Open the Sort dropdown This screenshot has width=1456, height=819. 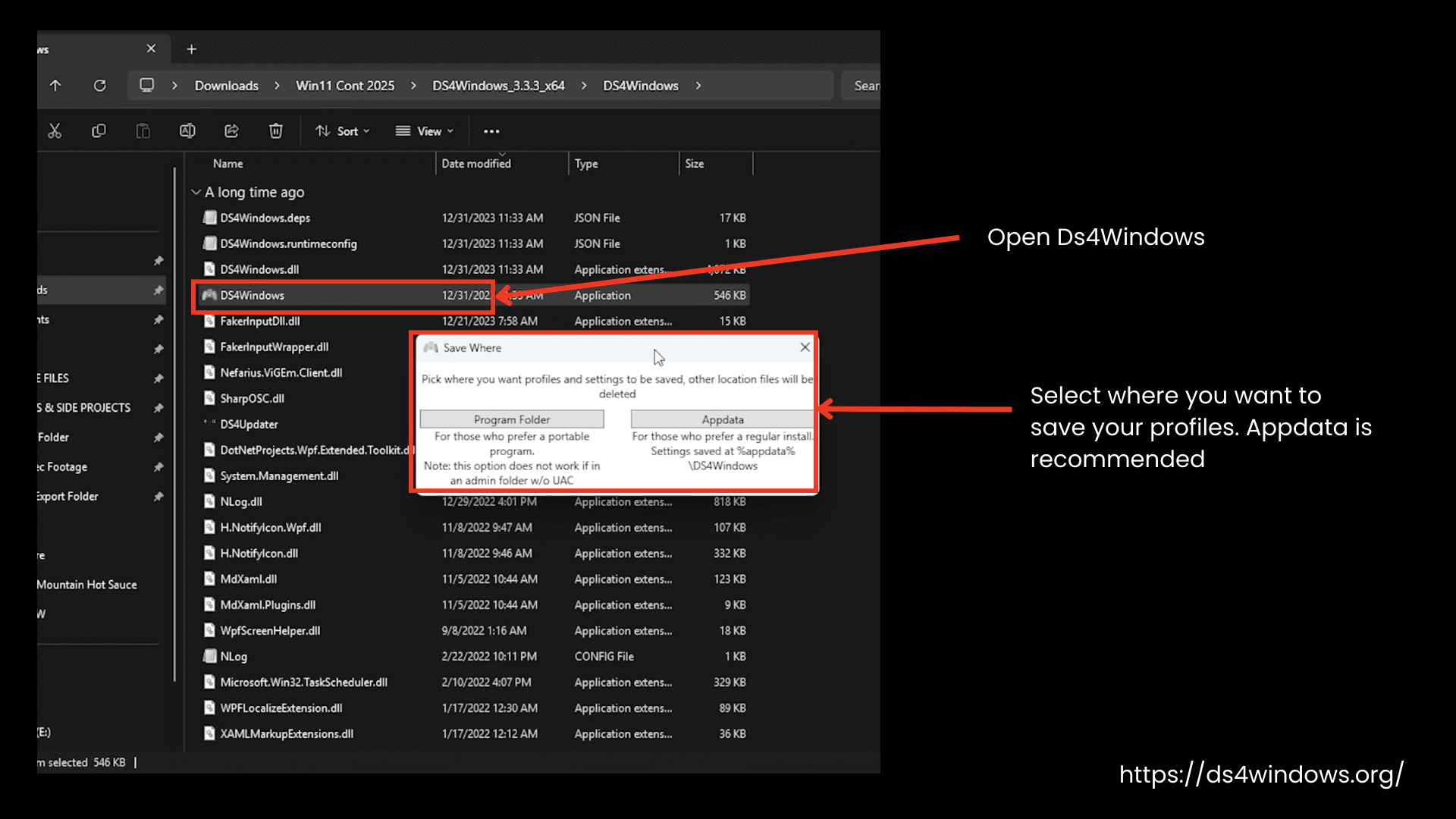[x=343, y=131]
